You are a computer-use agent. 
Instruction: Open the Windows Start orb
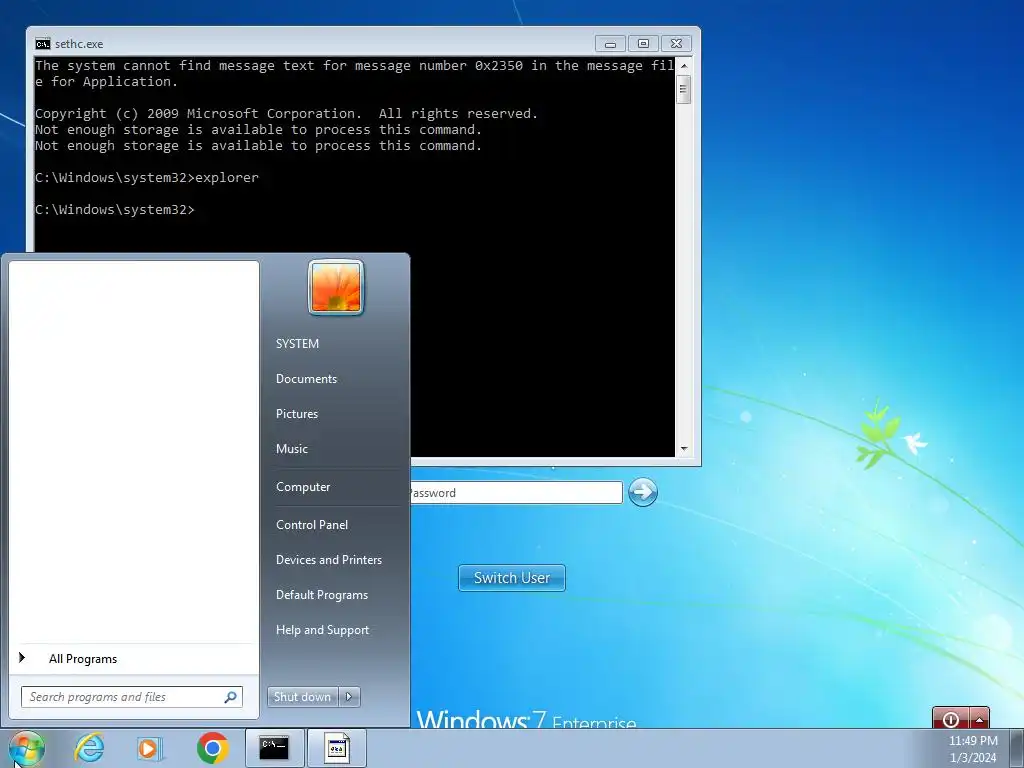coord(26,748)
